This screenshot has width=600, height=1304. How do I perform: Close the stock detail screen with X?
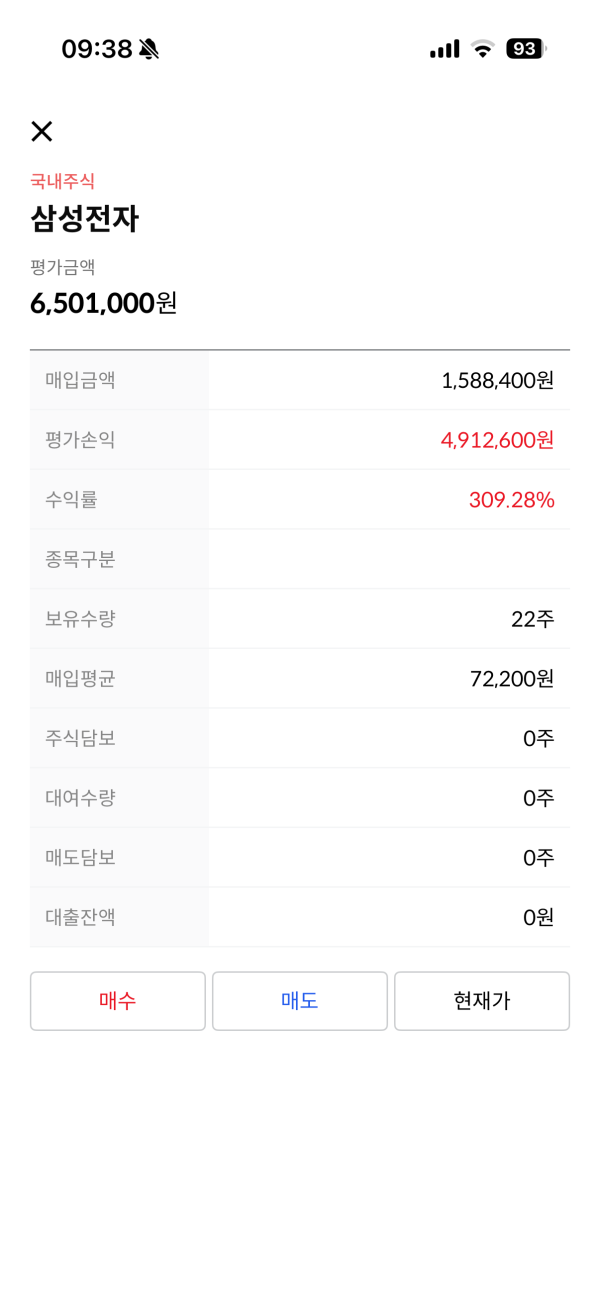41,131
